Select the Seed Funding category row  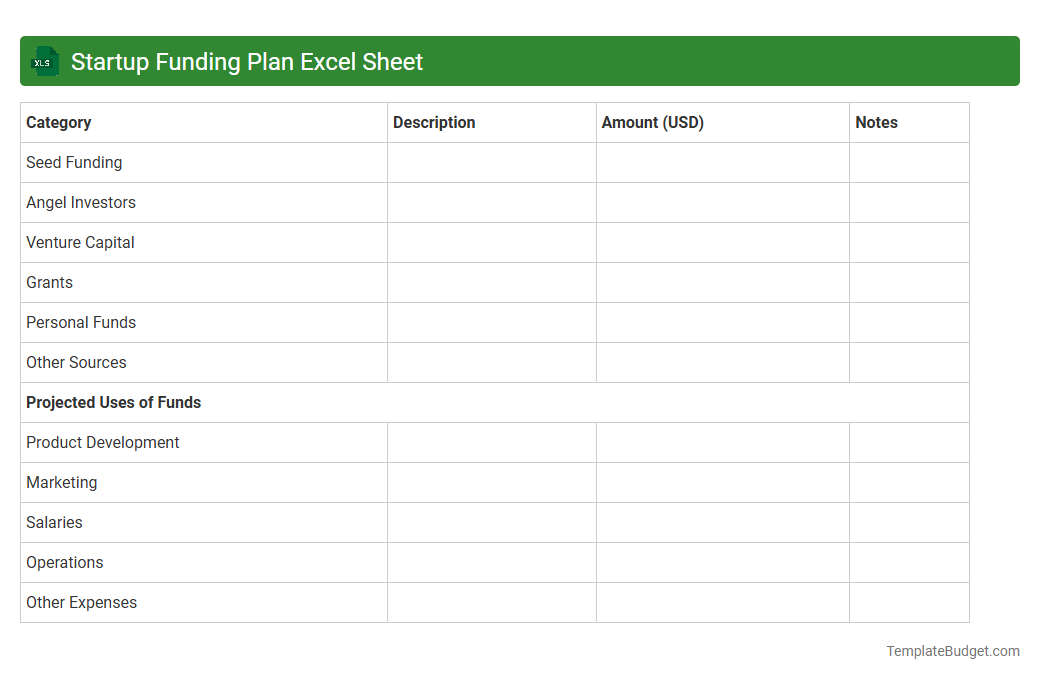click(x=74, y=162)
